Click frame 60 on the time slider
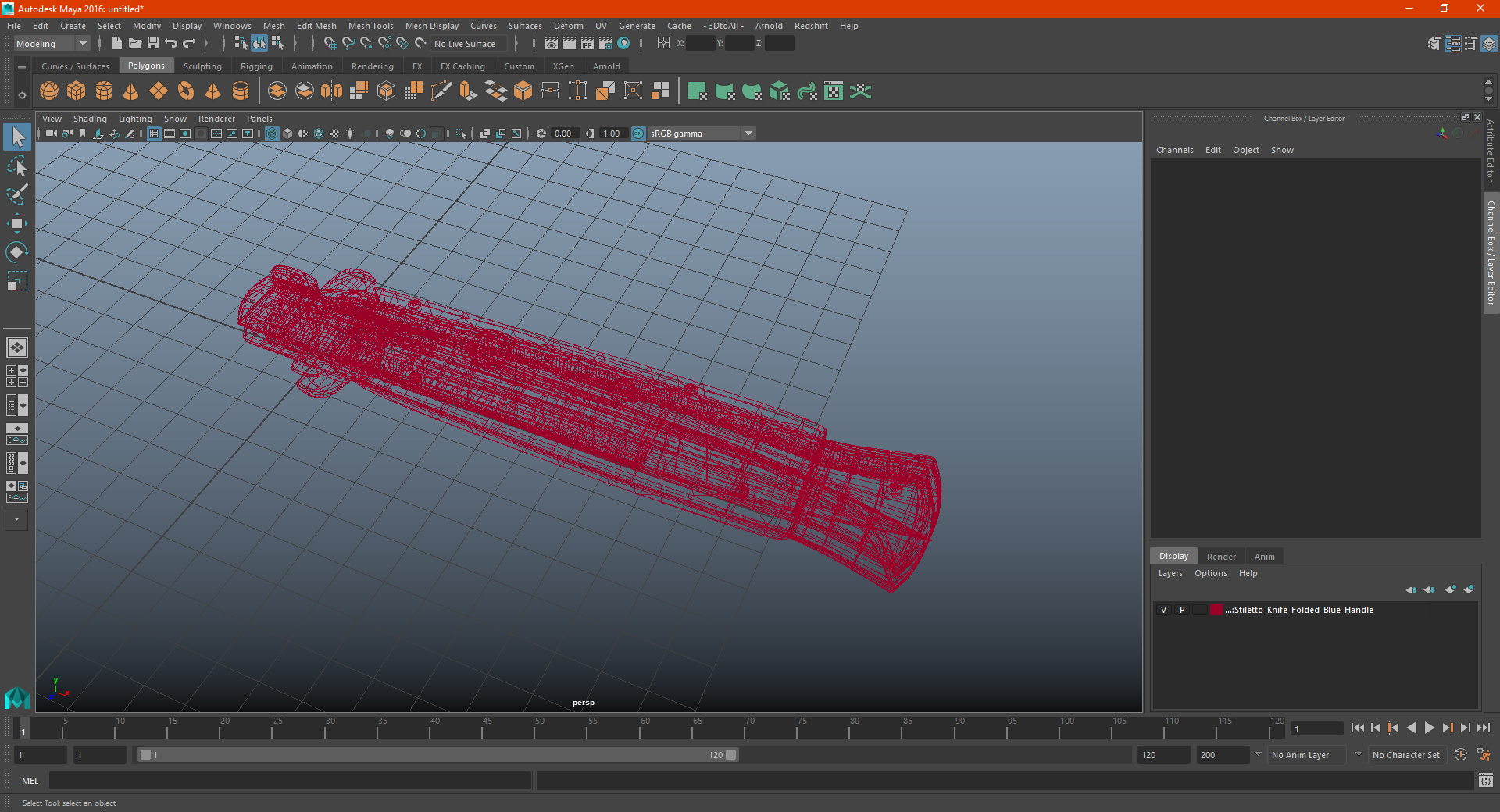The width and height of the screenshot is (1500, 812). coord(640,728)
